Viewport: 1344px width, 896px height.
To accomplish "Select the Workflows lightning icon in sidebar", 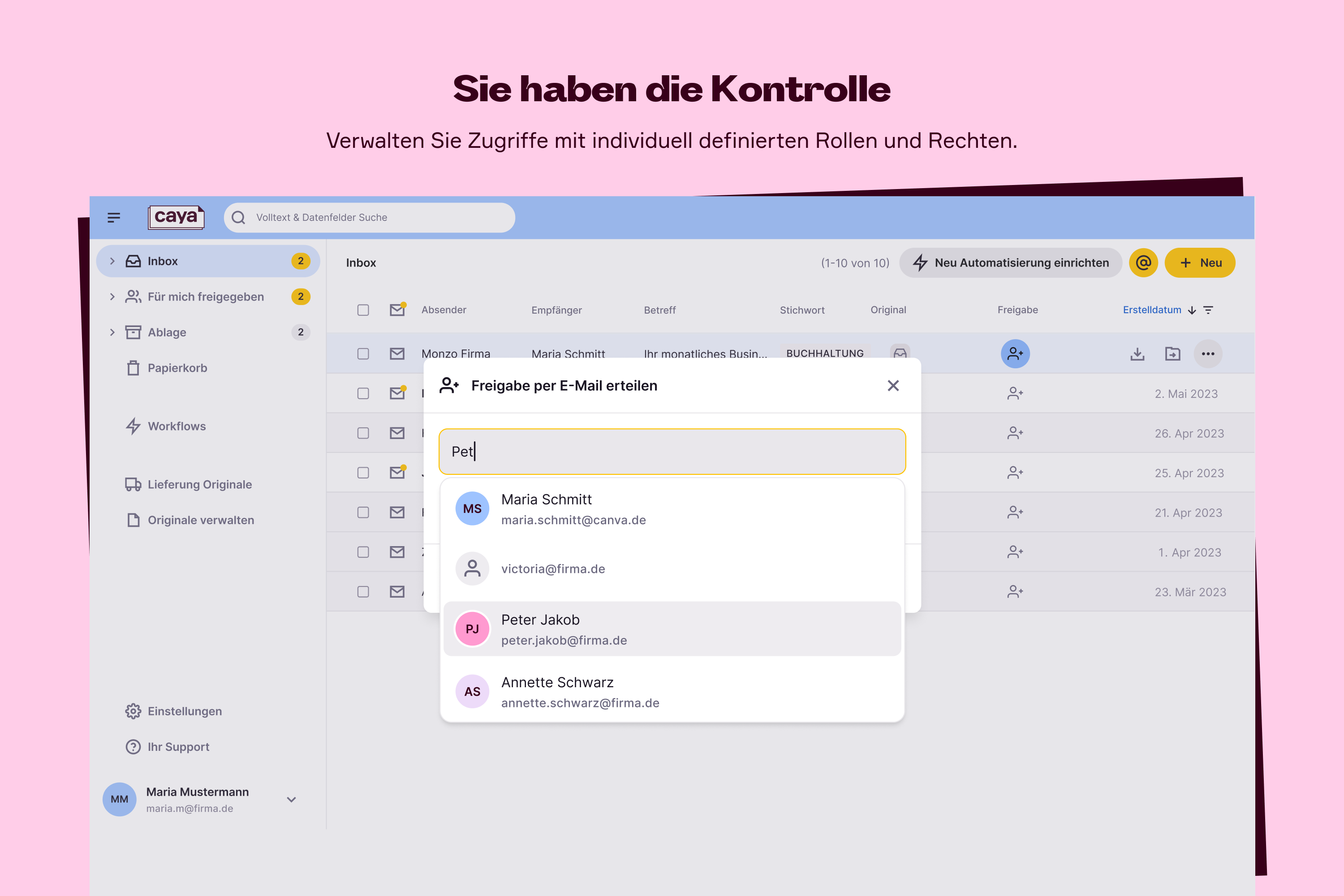I will point(133,426).
